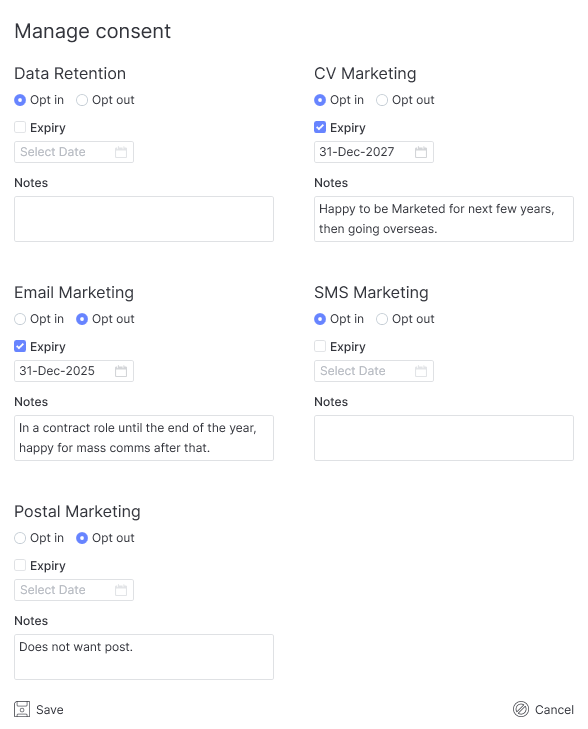Select Opt out for SMS Marketing

(382, 319)
